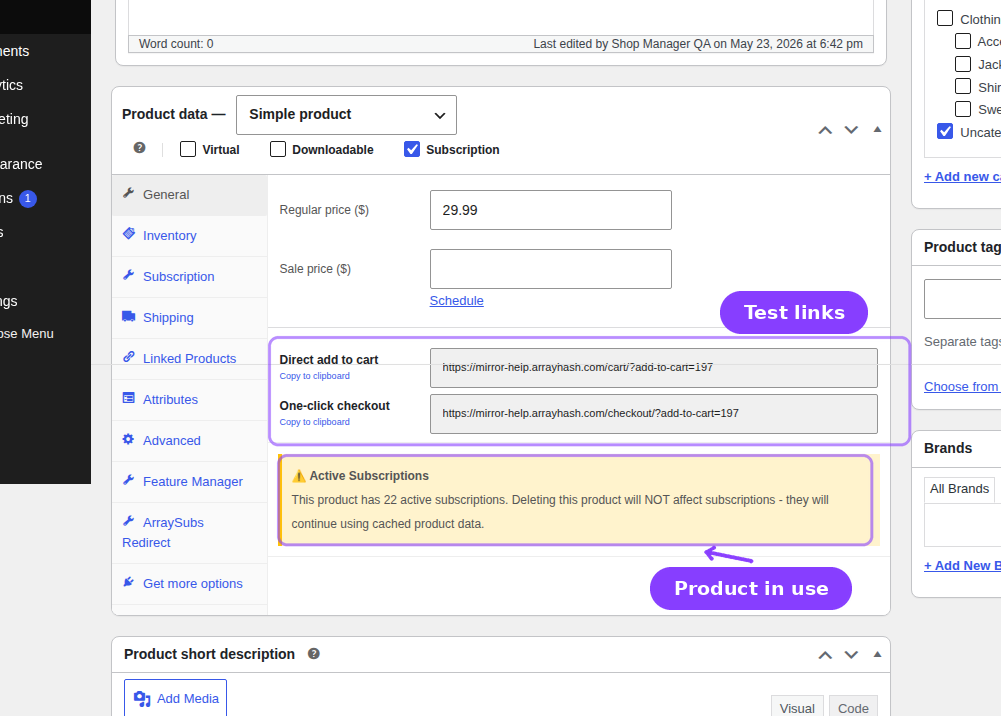Move Product short description panel down
Viewport: 1001px width, 716px height.
(851, 655)
